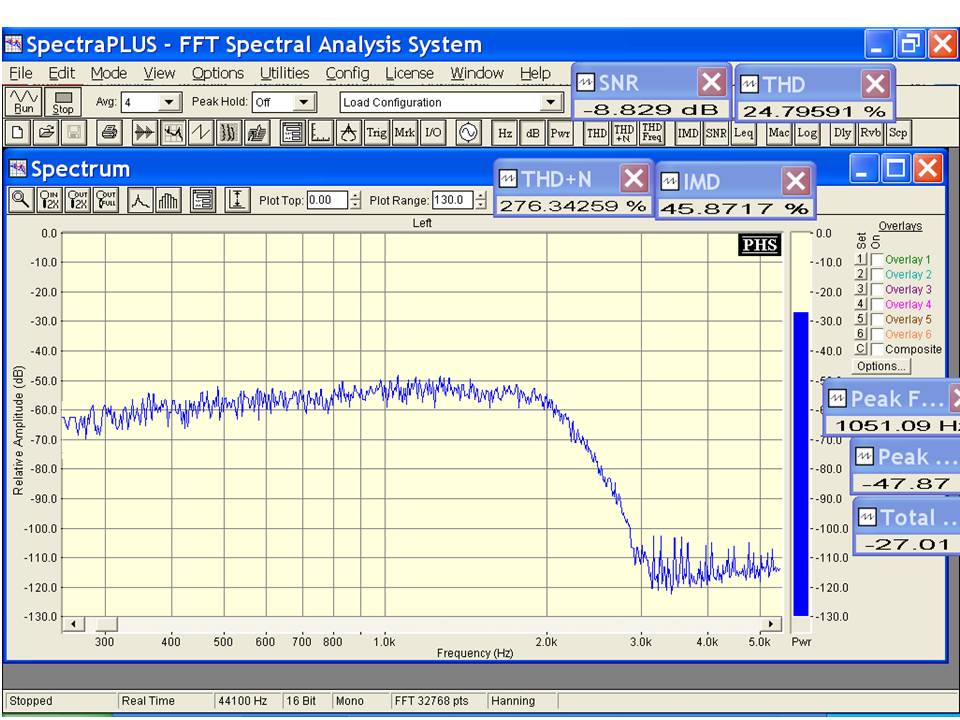Open the Config menu
Image resolution: width=960 pixels, height=720 pixels.
click(347, 73)
